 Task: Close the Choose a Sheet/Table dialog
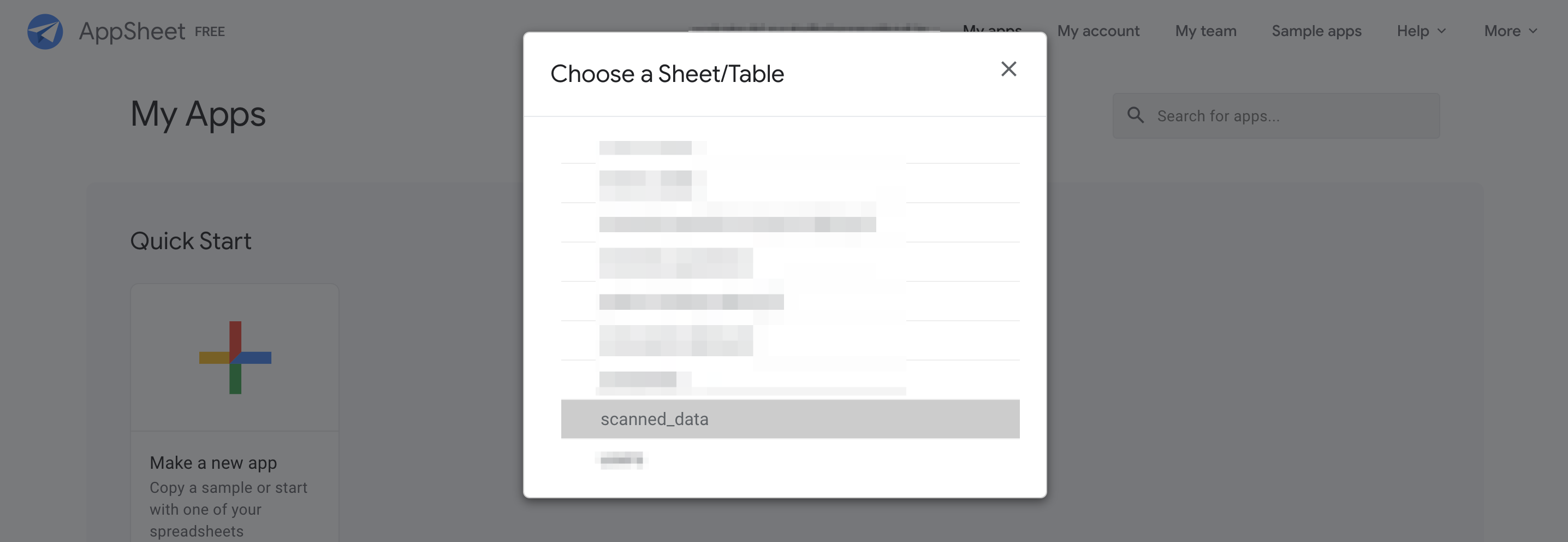(1008, 69)
